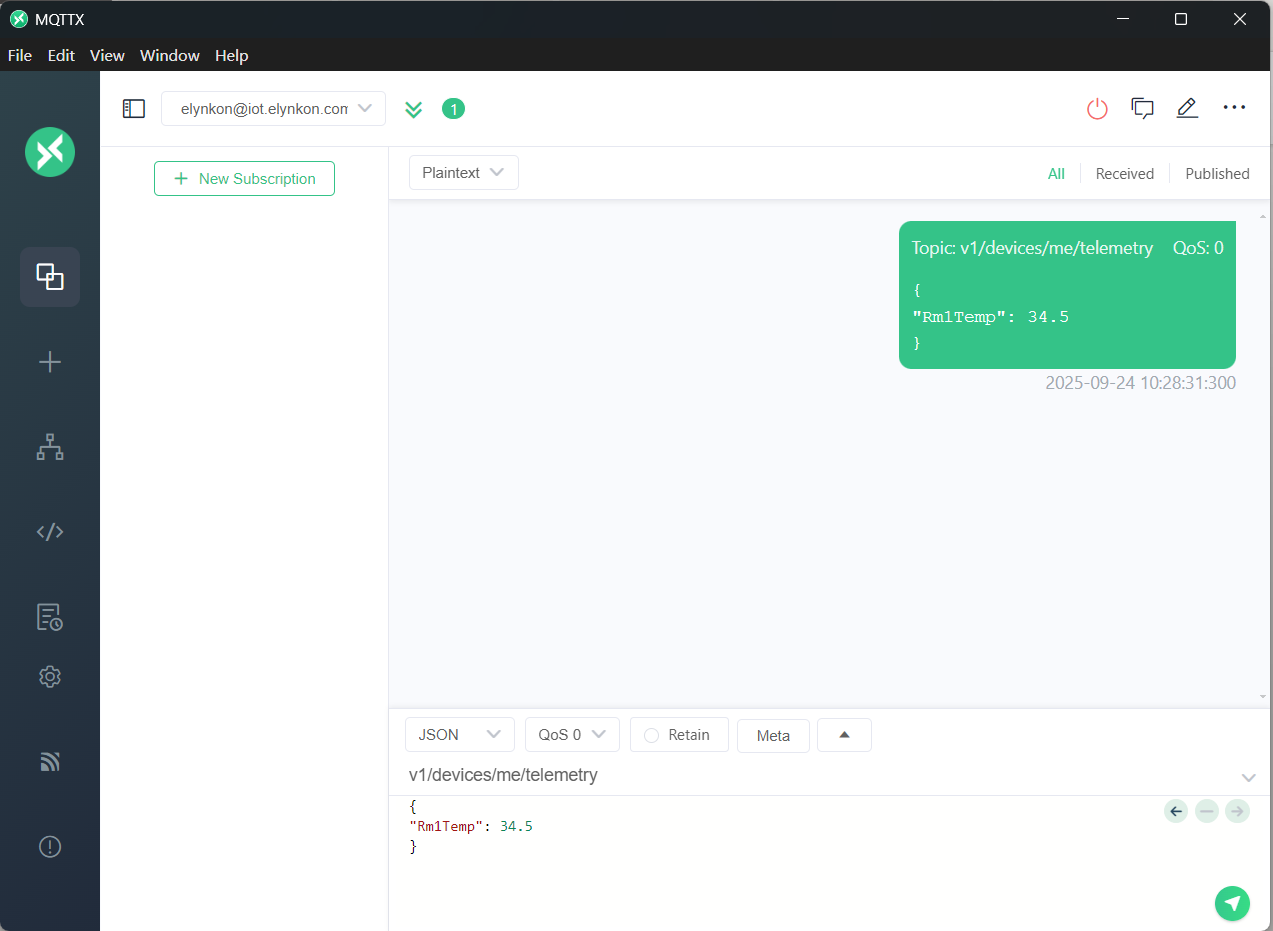Edit the connection with the pencil icon
The height and width of the screenshot is (931, 1273).
tap(1187, 108)
